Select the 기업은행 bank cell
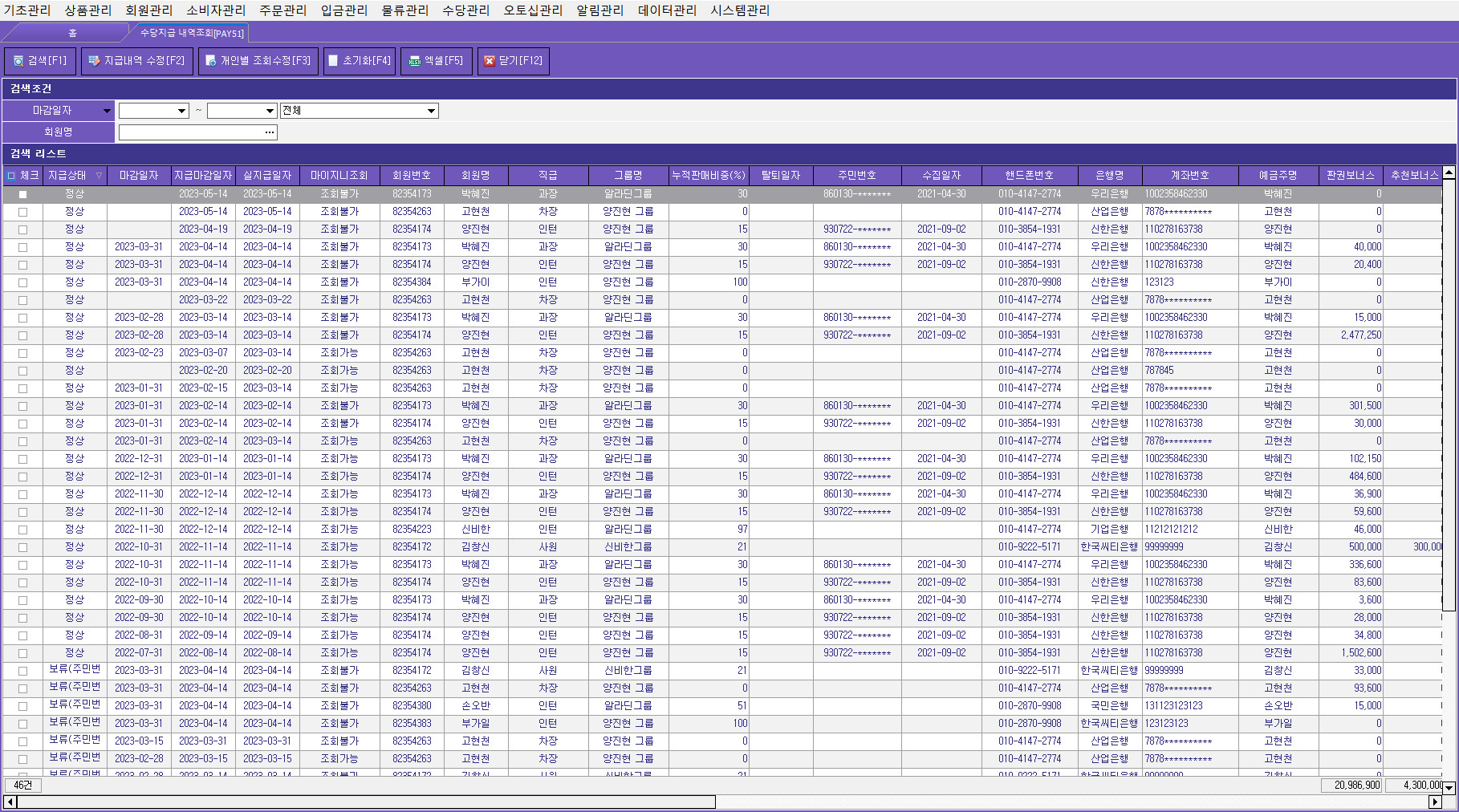Viewport: 1459px width, 812px height. 1110,530
